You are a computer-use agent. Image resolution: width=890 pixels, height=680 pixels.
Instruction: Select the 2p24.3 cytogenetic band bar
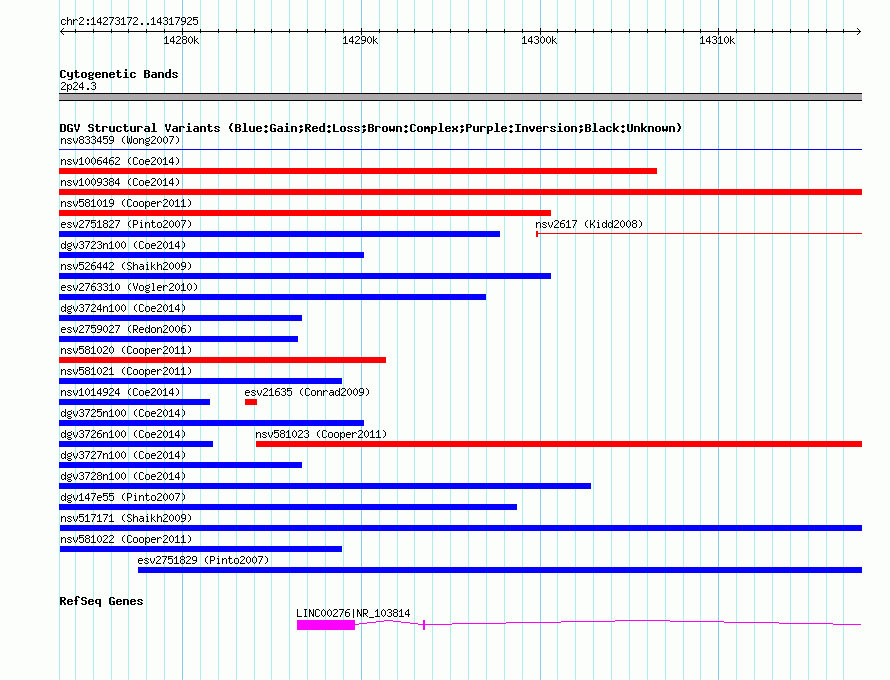pos(460,97)
